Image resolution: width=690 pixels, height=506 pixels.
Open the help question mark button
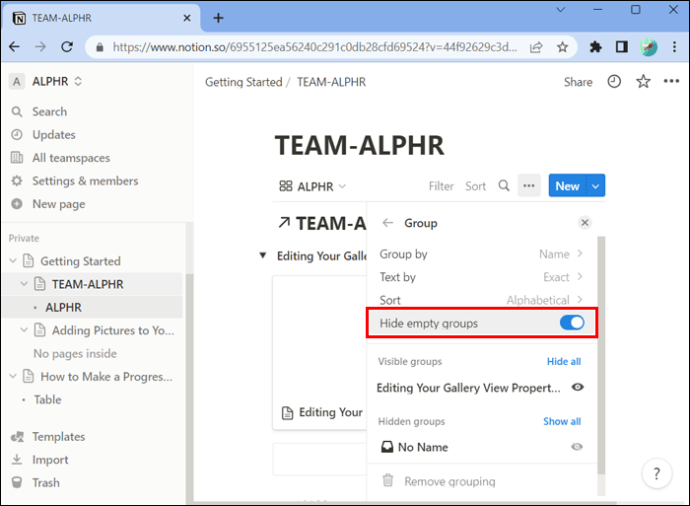(657, 474)
